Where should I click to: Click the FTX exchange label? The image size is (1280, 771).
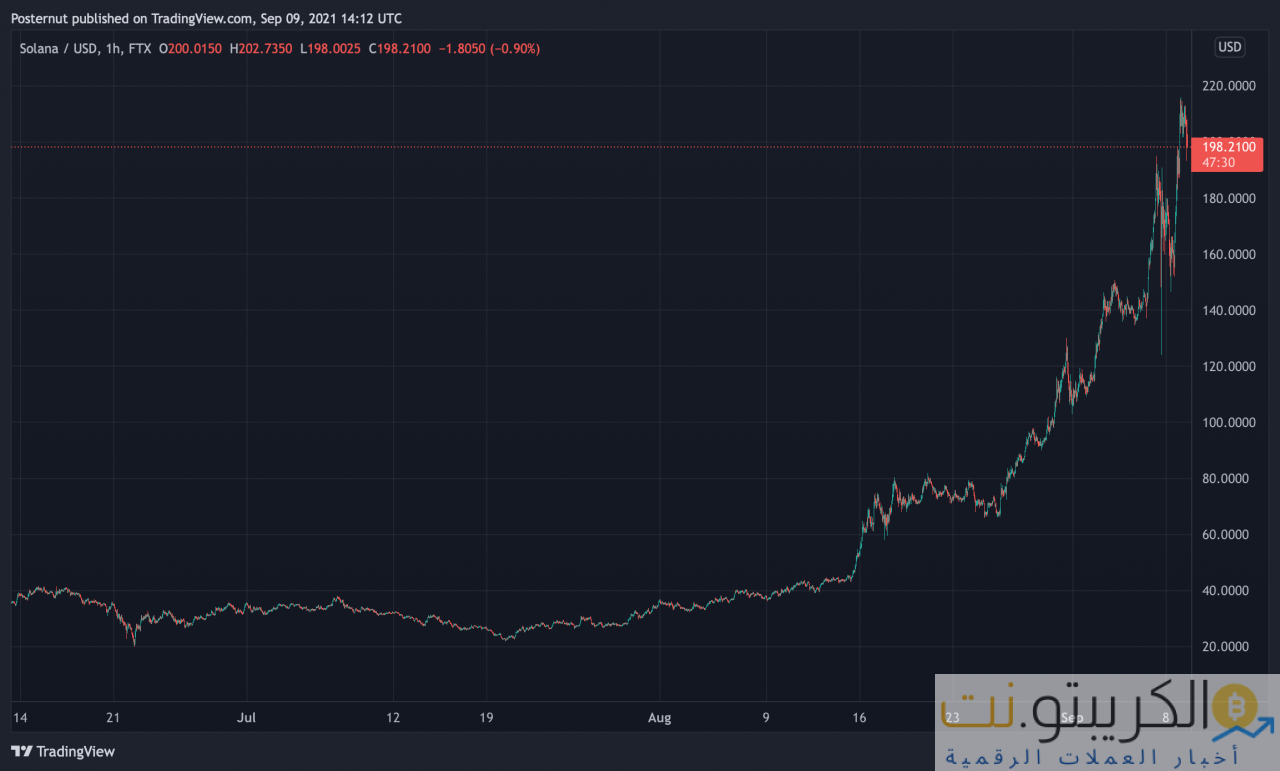(x=140, y=48)
